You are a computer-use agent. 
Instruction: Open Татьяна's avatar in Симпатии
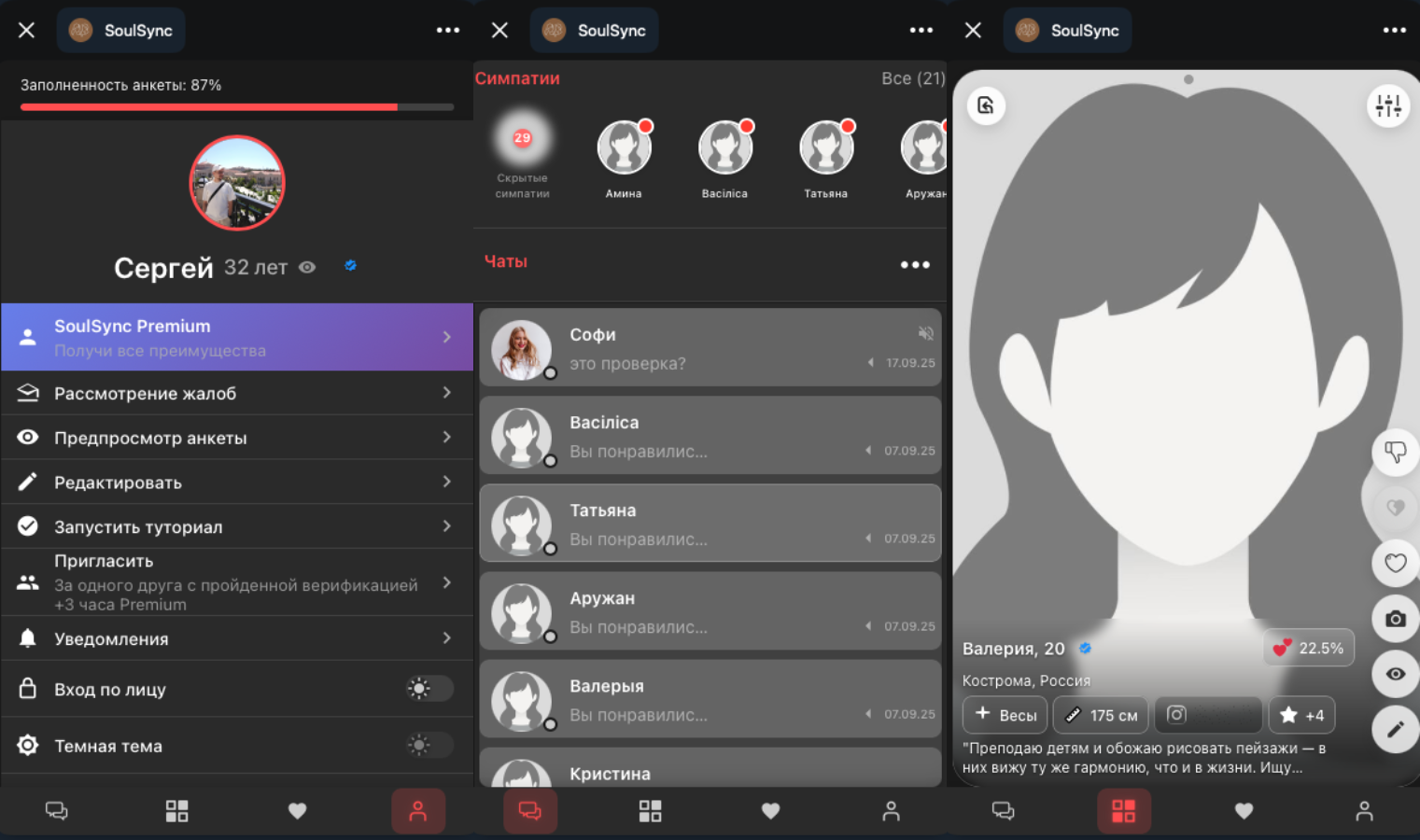[826, 147]
